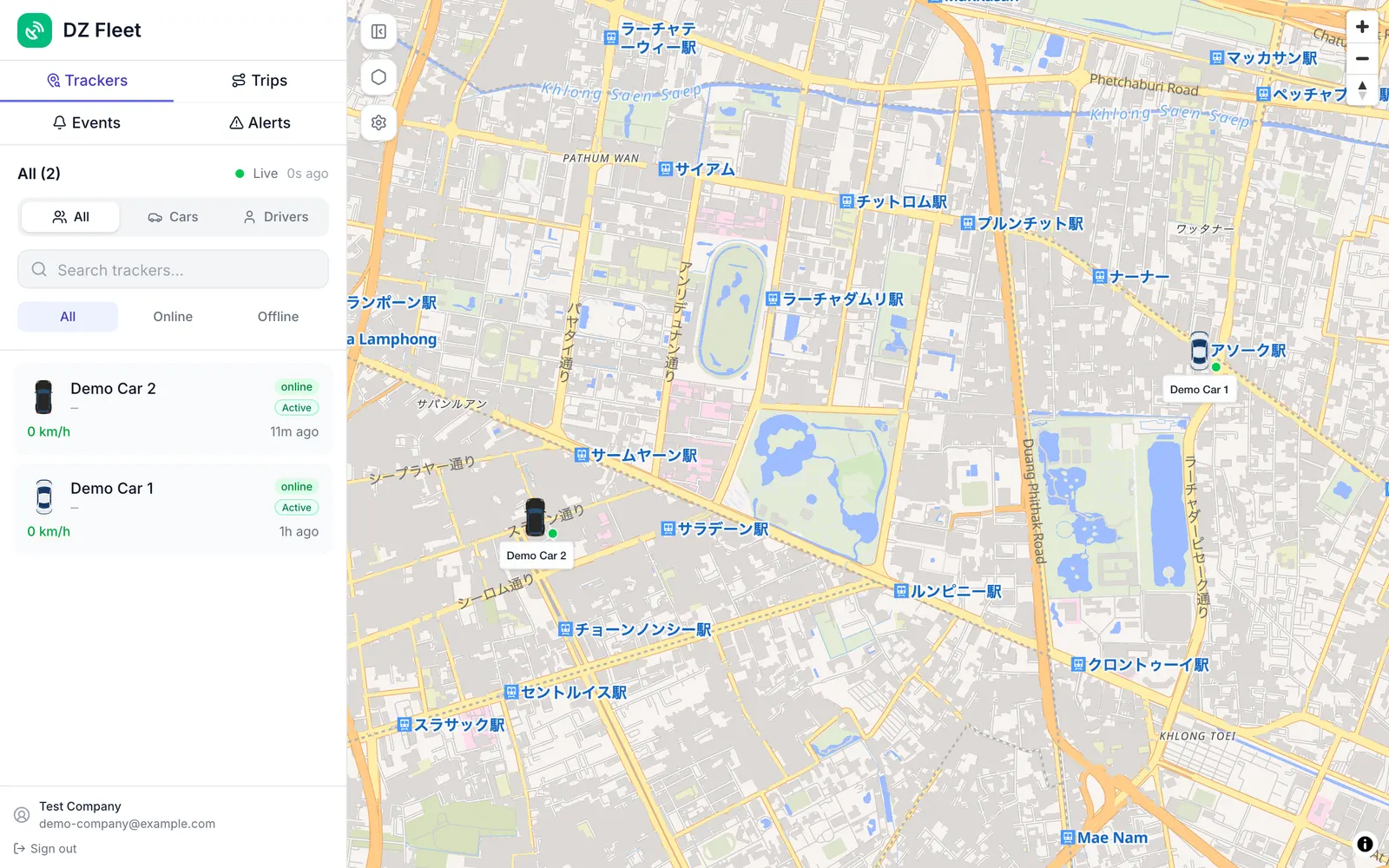Click the Demo Car 2 map label
This screenshot has width=1389, height=868.
[537, 556]
